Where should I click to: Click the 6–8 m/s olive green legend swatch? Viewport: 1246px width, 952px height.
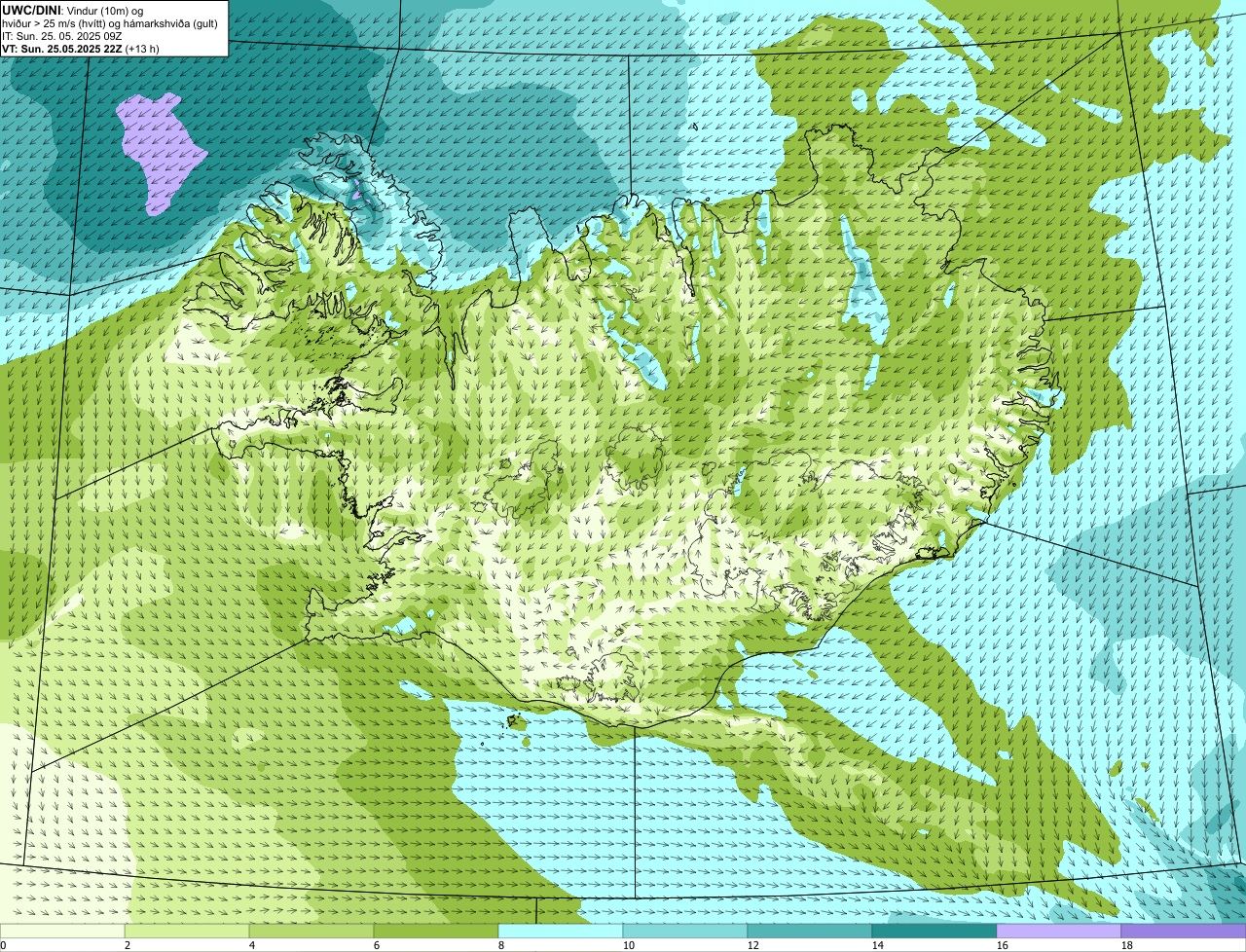coord(436,931)
